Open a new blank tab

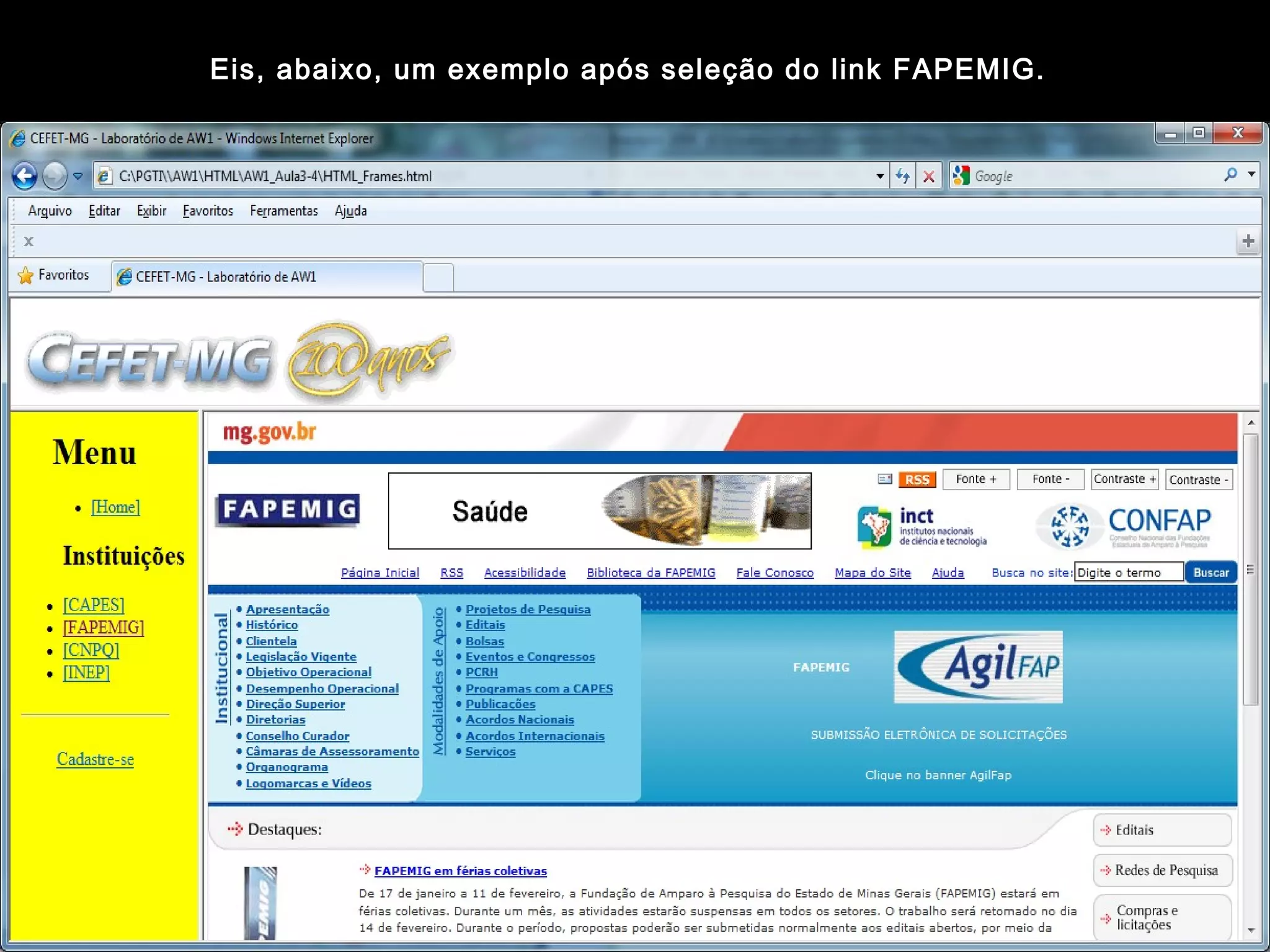click(x=438, y=277)
